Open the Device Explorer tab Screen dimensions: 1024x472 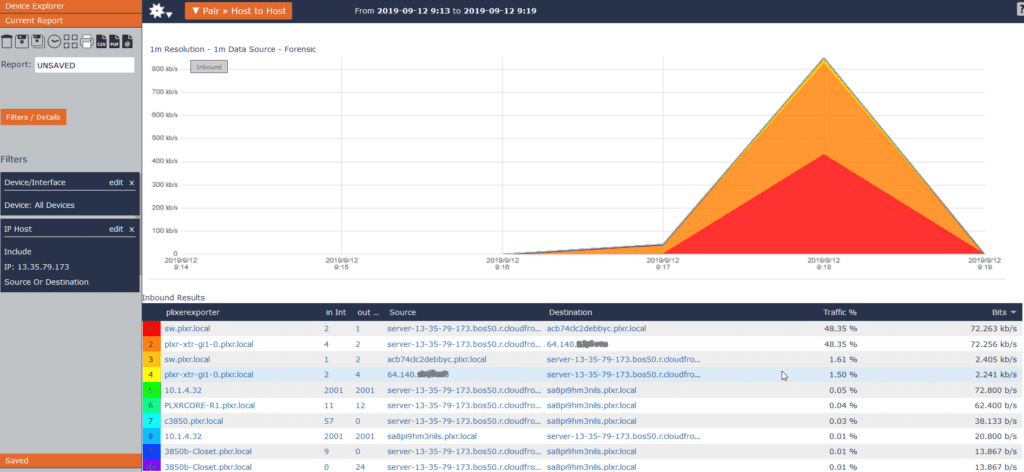(71, 5)
